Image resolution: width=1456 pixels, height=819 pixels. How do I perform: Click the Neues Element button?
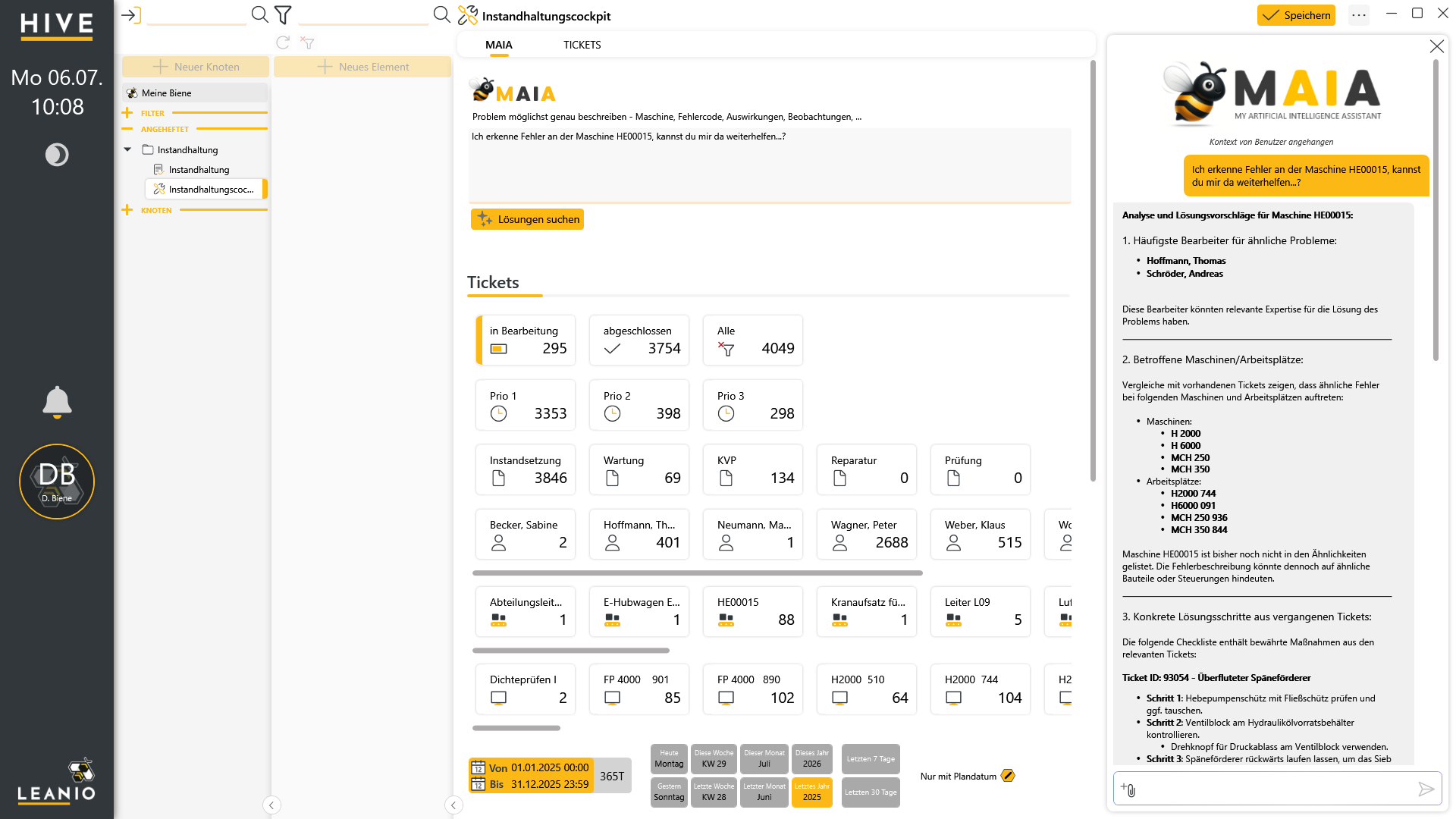(x=362, y=67)
